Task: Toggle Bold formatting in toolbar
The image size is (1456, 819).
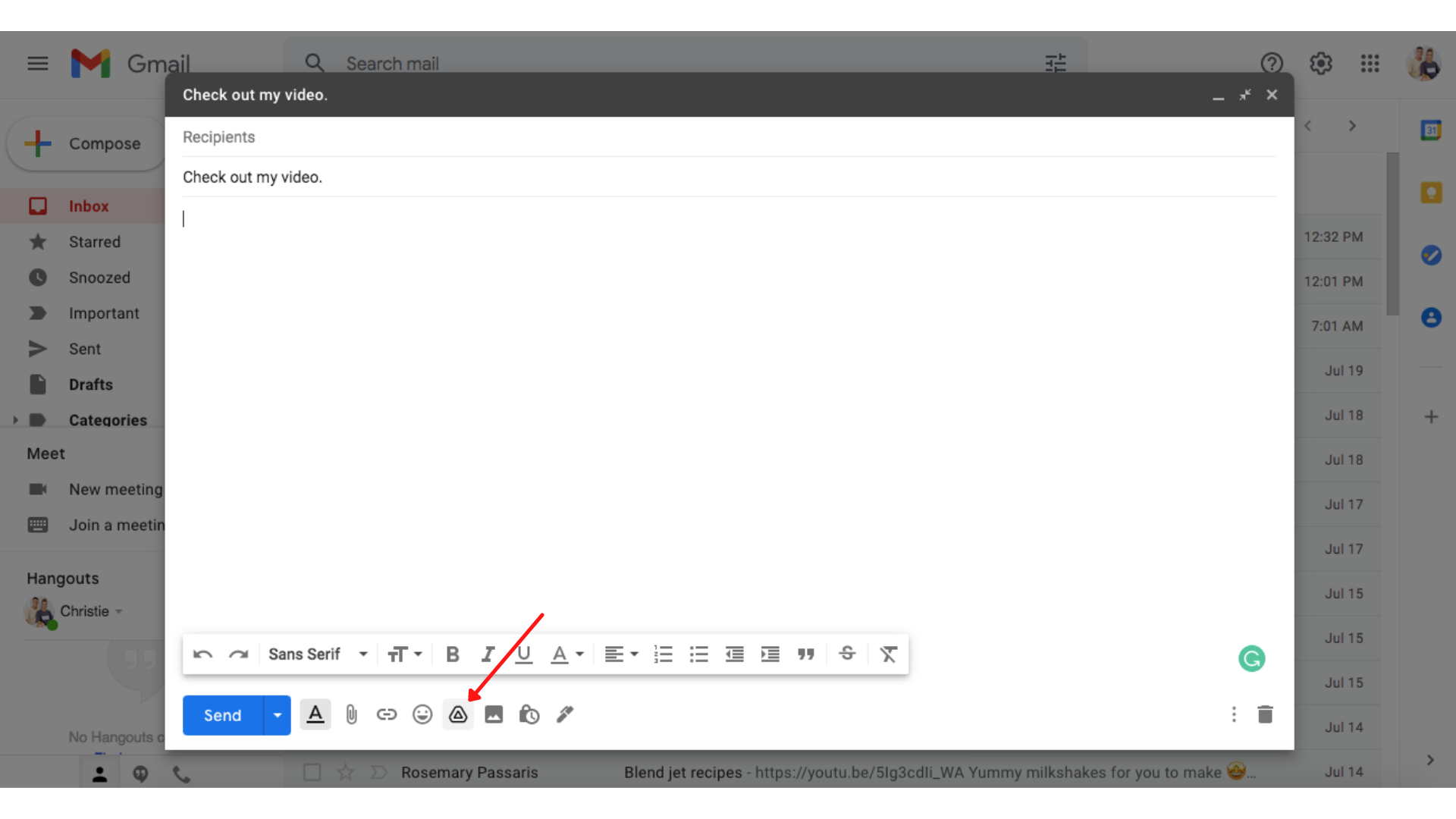Action: click(x=452, y=654)
